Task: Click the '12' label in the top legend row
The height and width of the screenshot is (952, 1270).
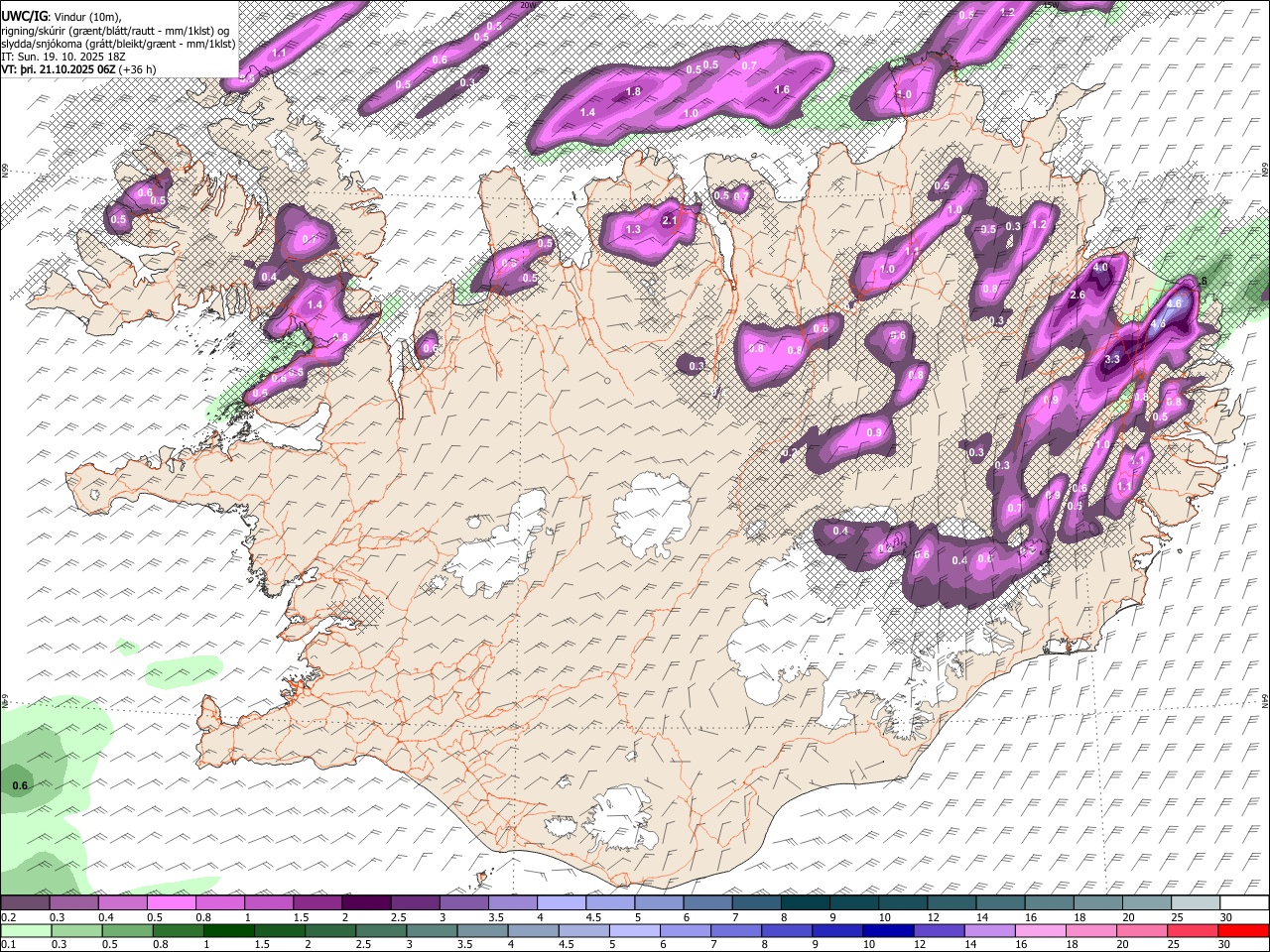Action: click(933, 917)
